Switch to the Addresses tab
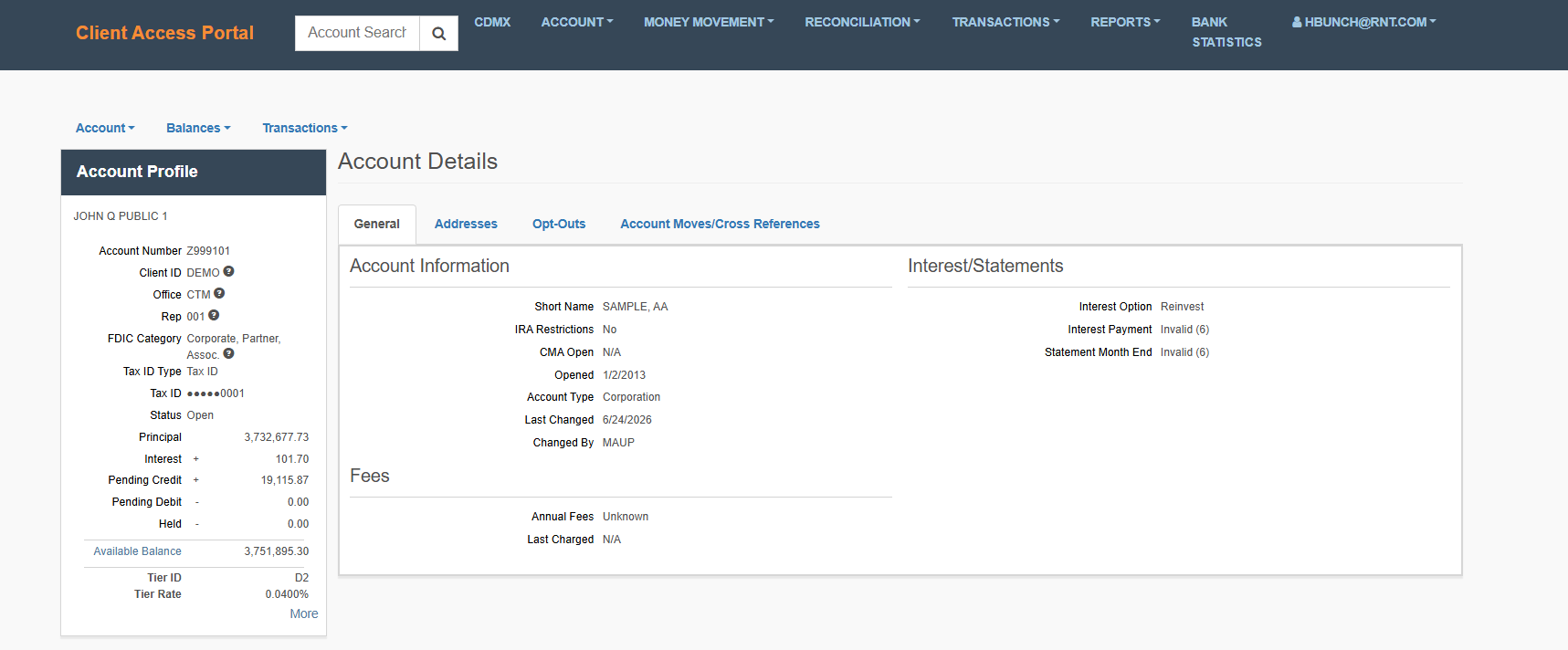This screenshot has width=1568, height=650. click(466, 224)
